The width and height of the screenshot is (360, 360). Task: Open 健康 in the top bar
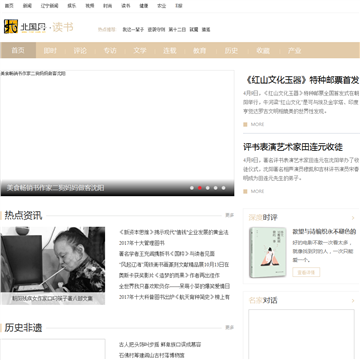tap(144, 6)
